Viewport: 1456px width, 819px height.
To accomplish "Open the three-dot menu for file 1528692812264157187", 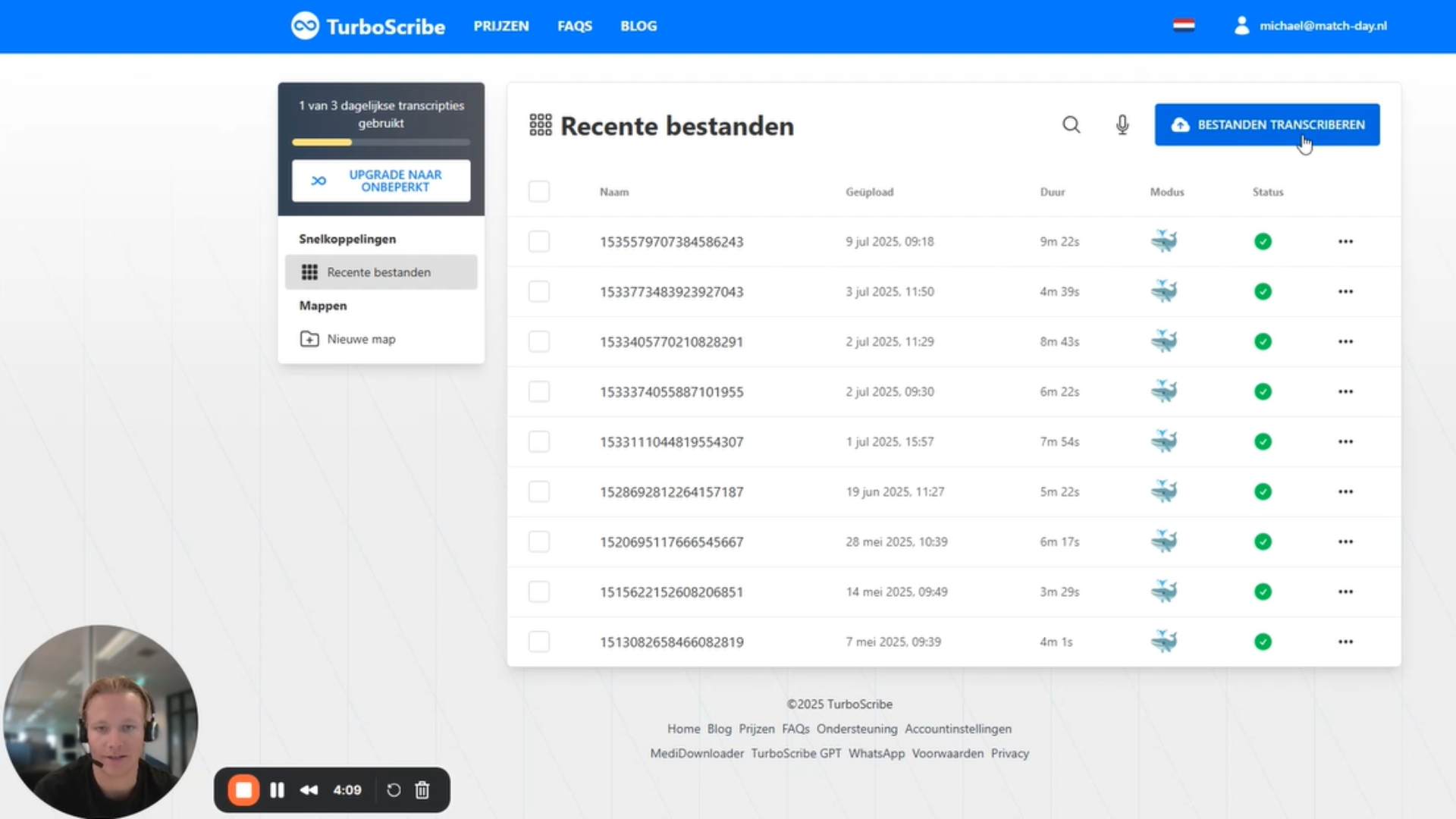I will click(x=1345, y=491).
